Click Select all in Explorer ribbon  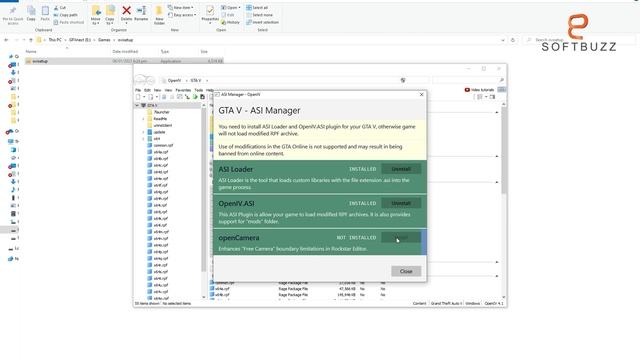click(257, 8)
